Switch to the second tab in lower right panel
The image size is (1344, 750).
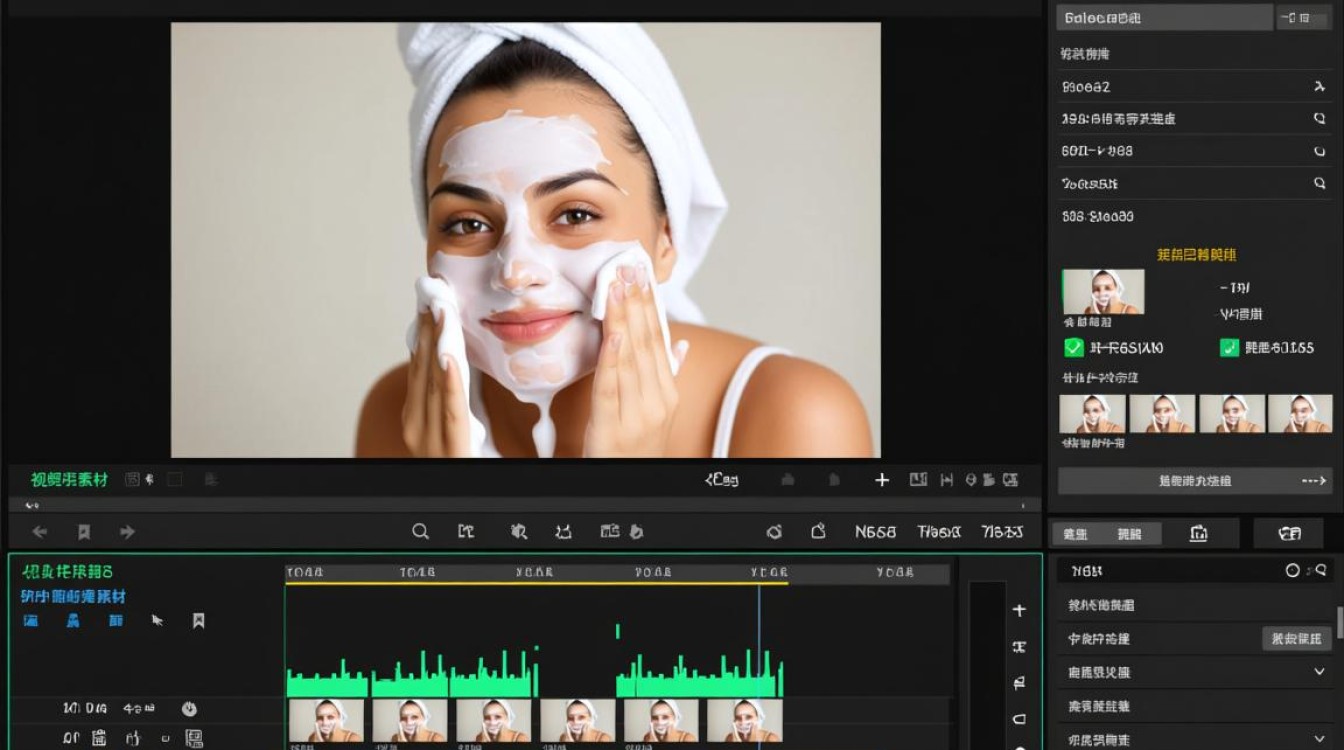pos(1130,534)
